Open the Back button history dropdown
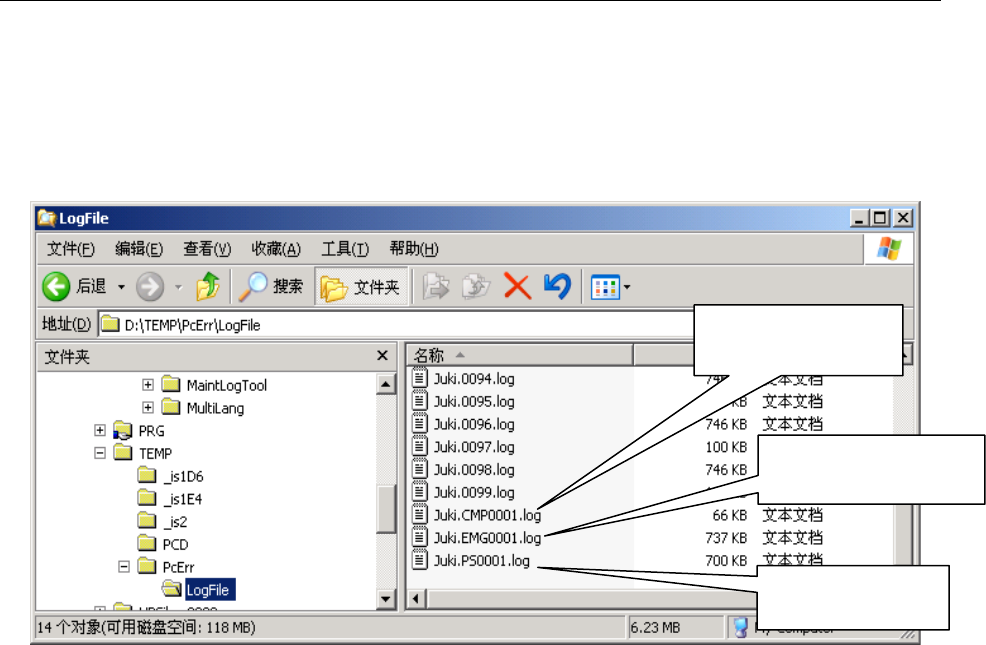 [121, 287]
